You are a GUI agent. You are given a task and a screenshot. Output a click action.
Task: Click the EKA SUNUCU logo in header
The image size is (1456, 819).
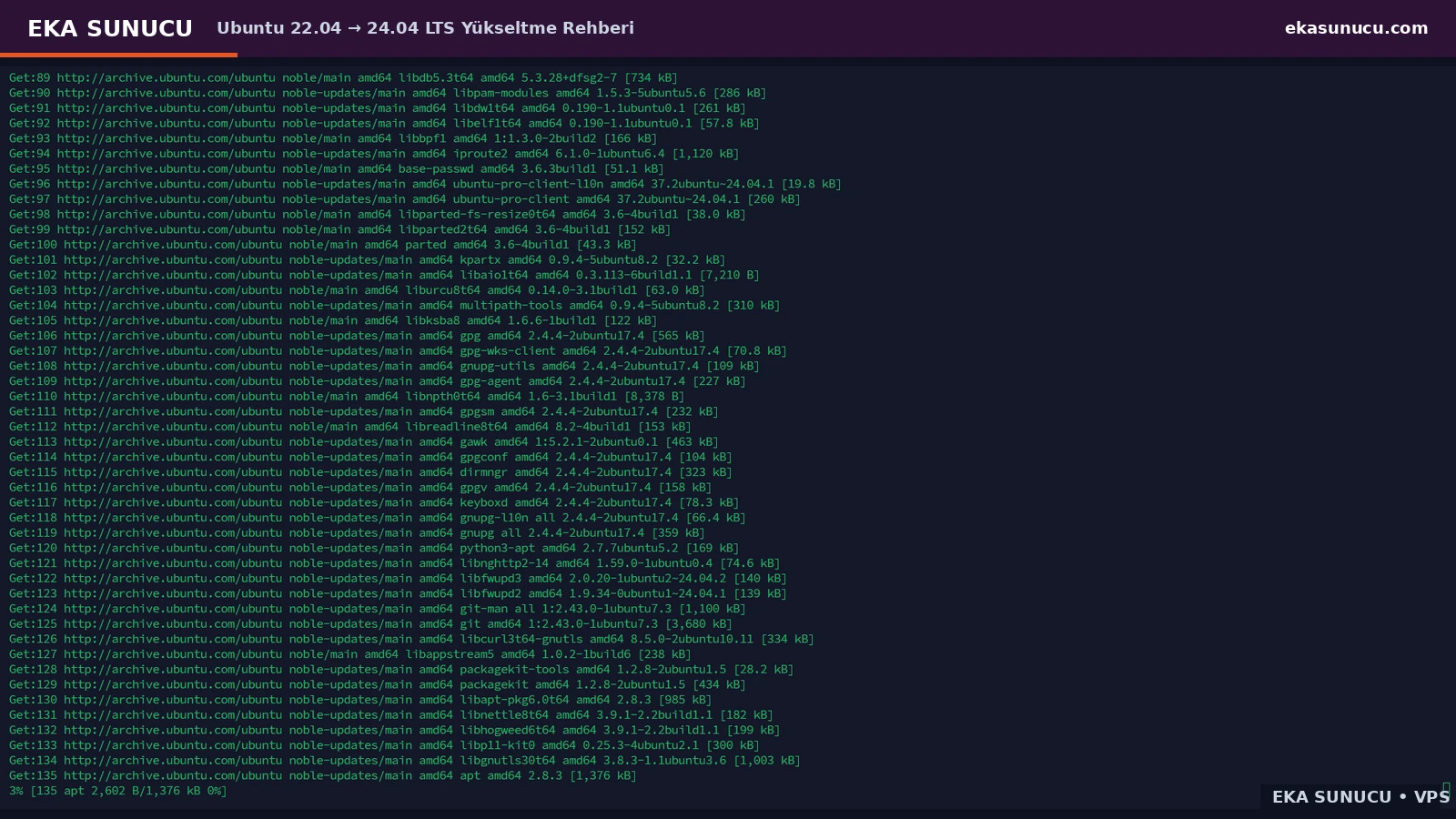[x=110, y=28]
